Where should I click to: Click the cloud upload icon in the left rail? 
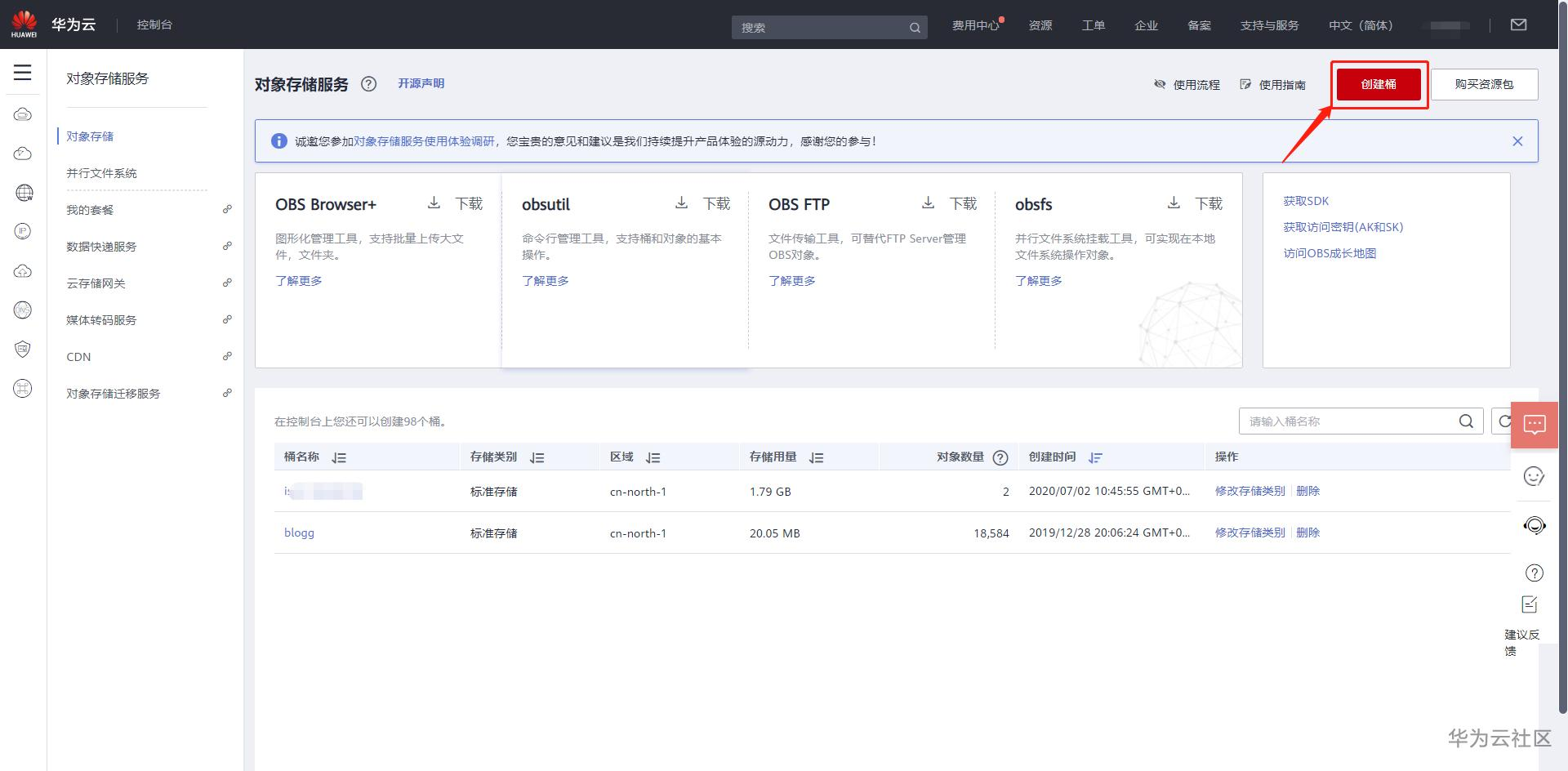(23, 271)
